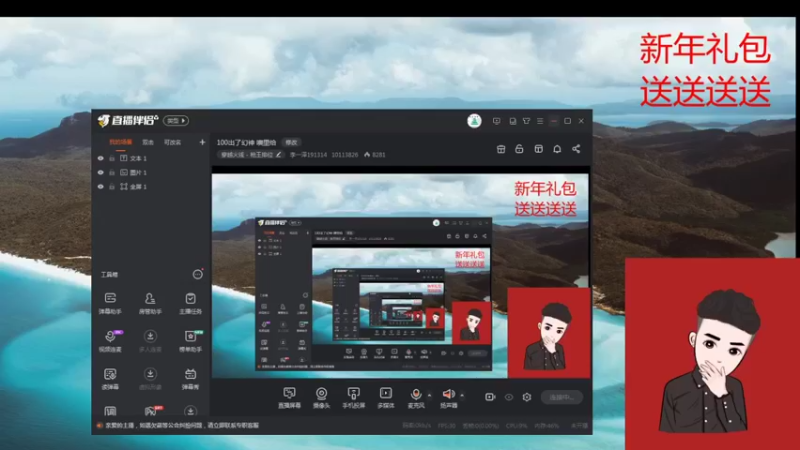Open the 主播任务 tool
Screen dimensions: 800x450
[x=190, y=303]
